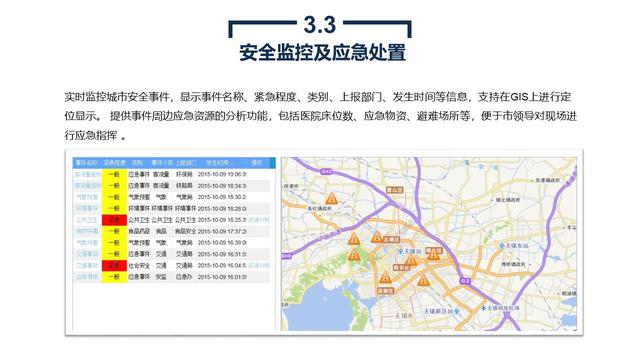The width and height of the screenshot is (640, 360).
Task: Click the warning marker near 洛社镇政府
Action: coord(331,198)
